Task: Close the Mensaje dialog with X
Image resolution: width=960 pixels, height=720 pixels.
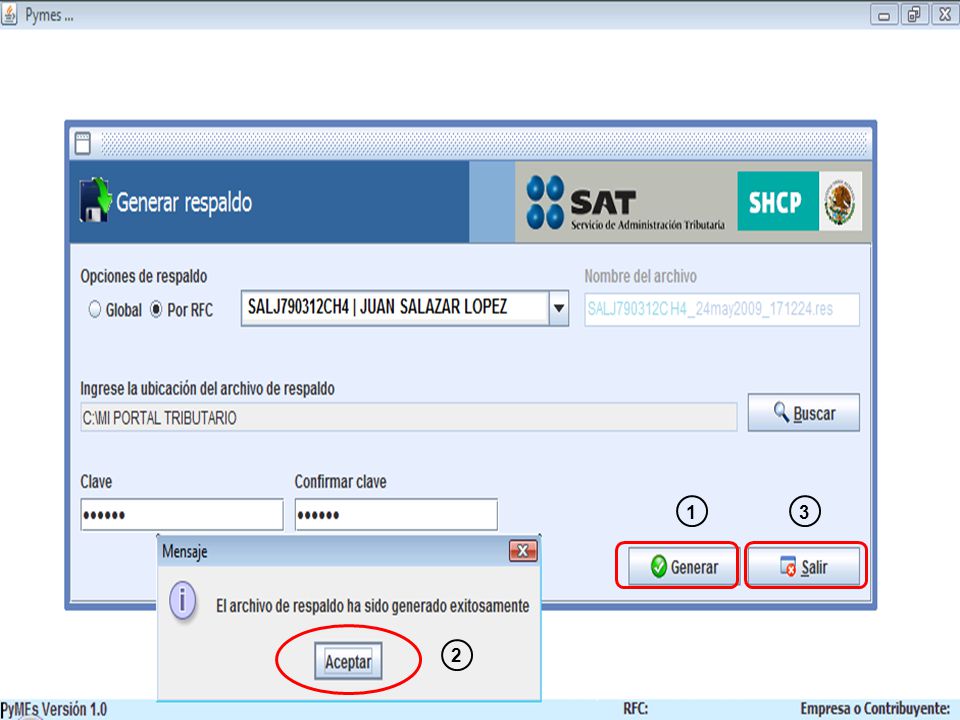Action: (x=523, y=551)
